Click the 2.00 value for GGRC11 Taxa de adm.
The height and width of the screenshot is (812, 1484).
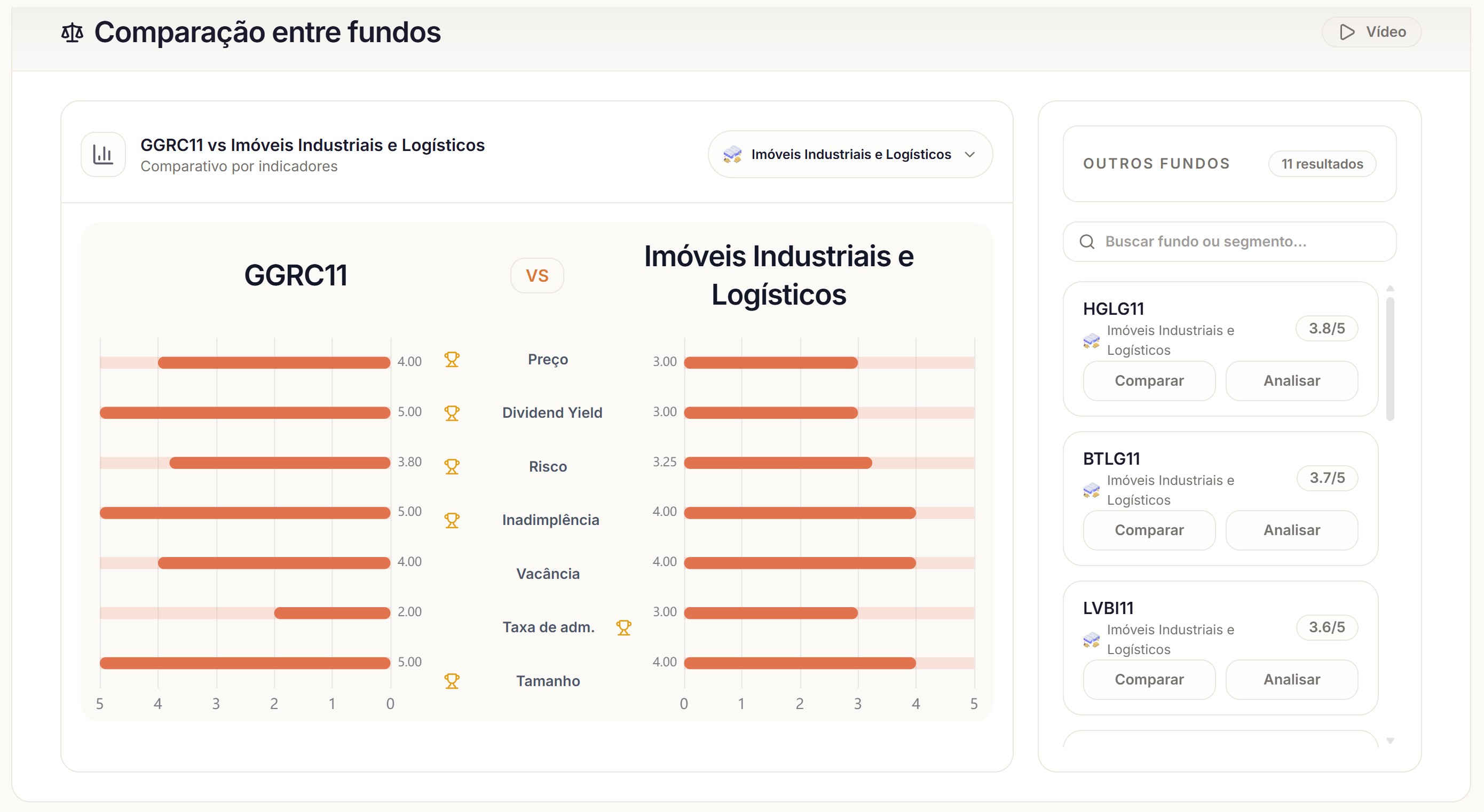pos(409,611)
